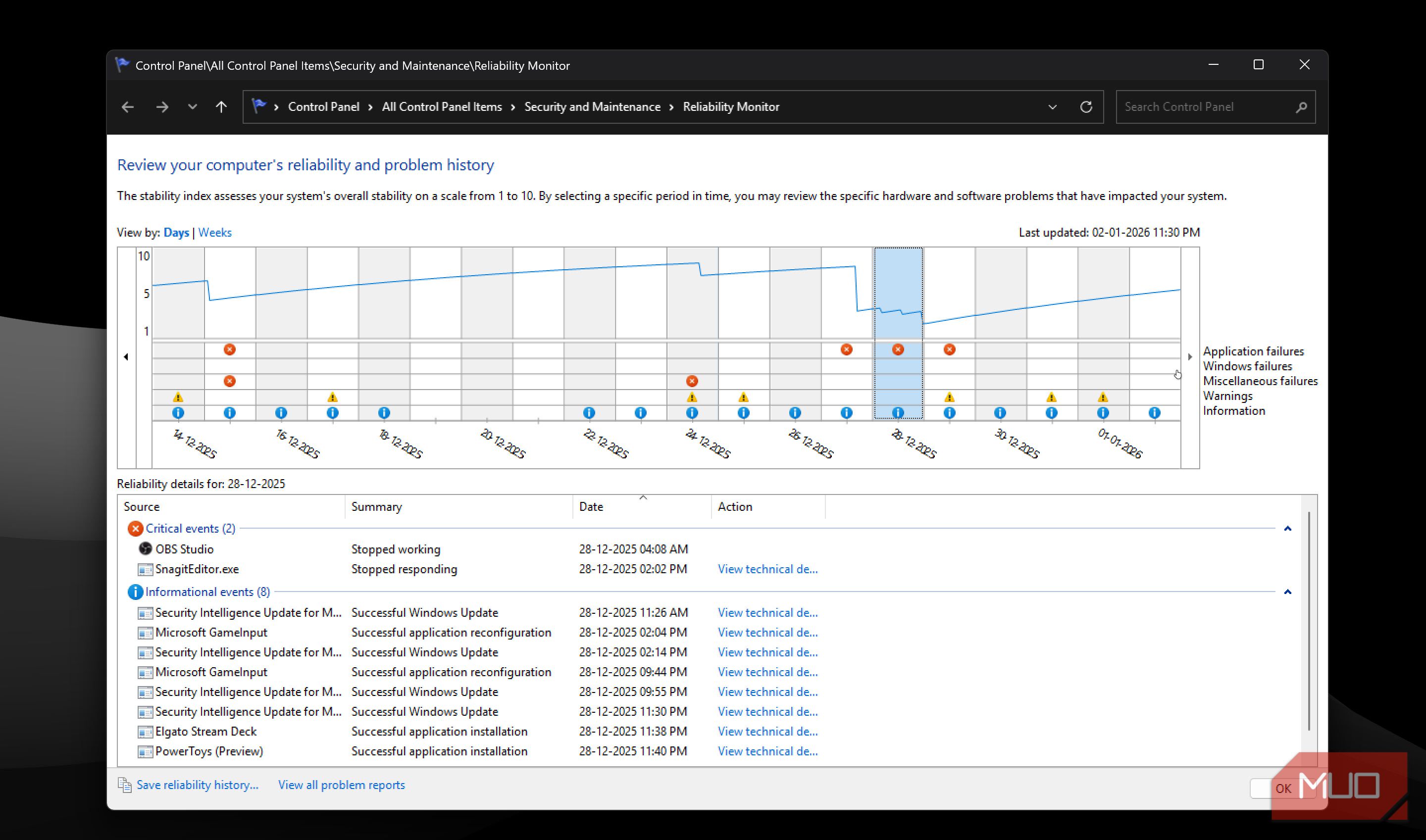This screenshot has width=1426, height=840.
Task: Click the Back navigation arrow
Action: click(128, 107)
